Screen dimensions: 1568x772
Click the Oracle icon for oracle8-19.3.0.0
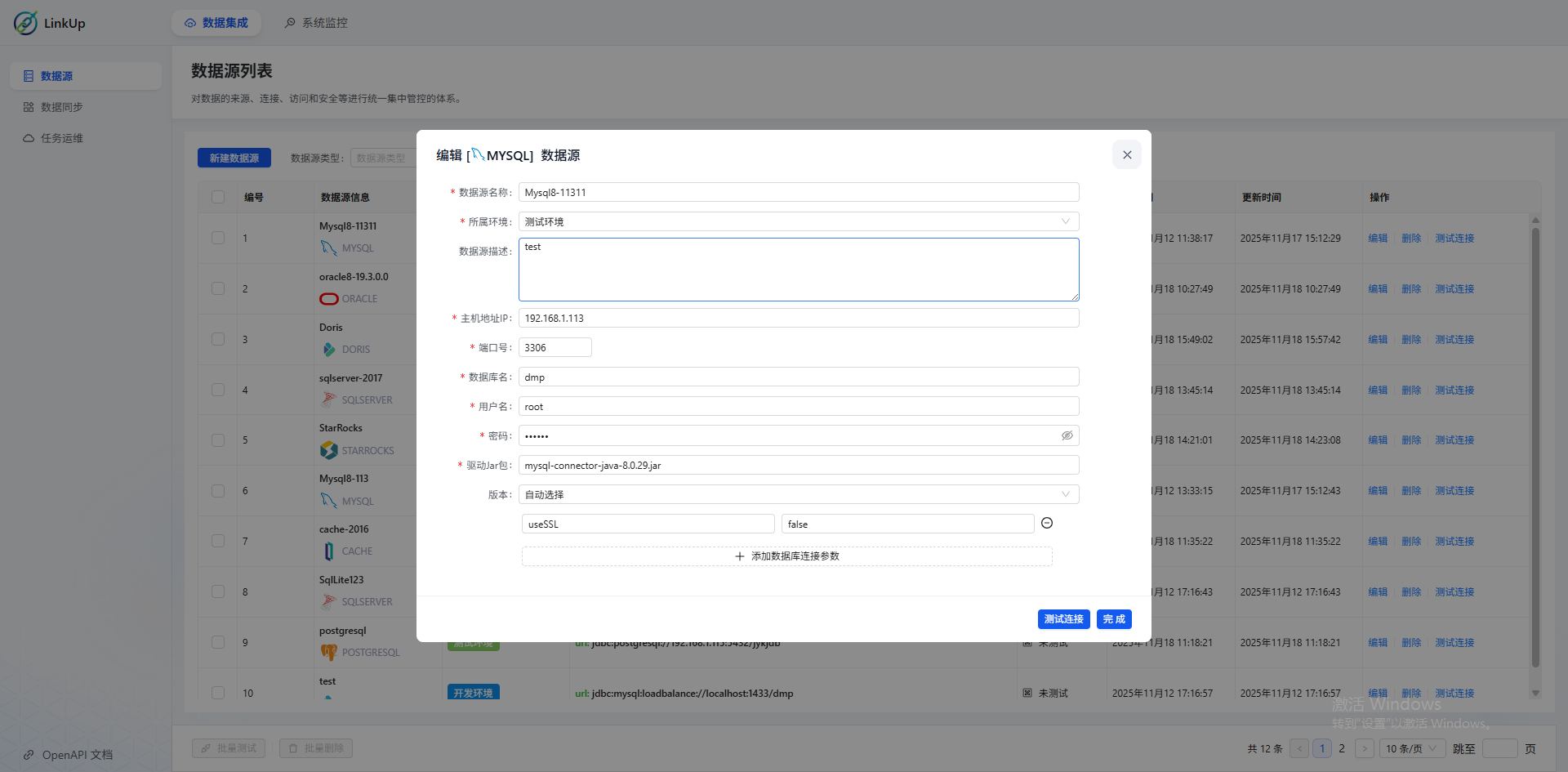point(329,299)
